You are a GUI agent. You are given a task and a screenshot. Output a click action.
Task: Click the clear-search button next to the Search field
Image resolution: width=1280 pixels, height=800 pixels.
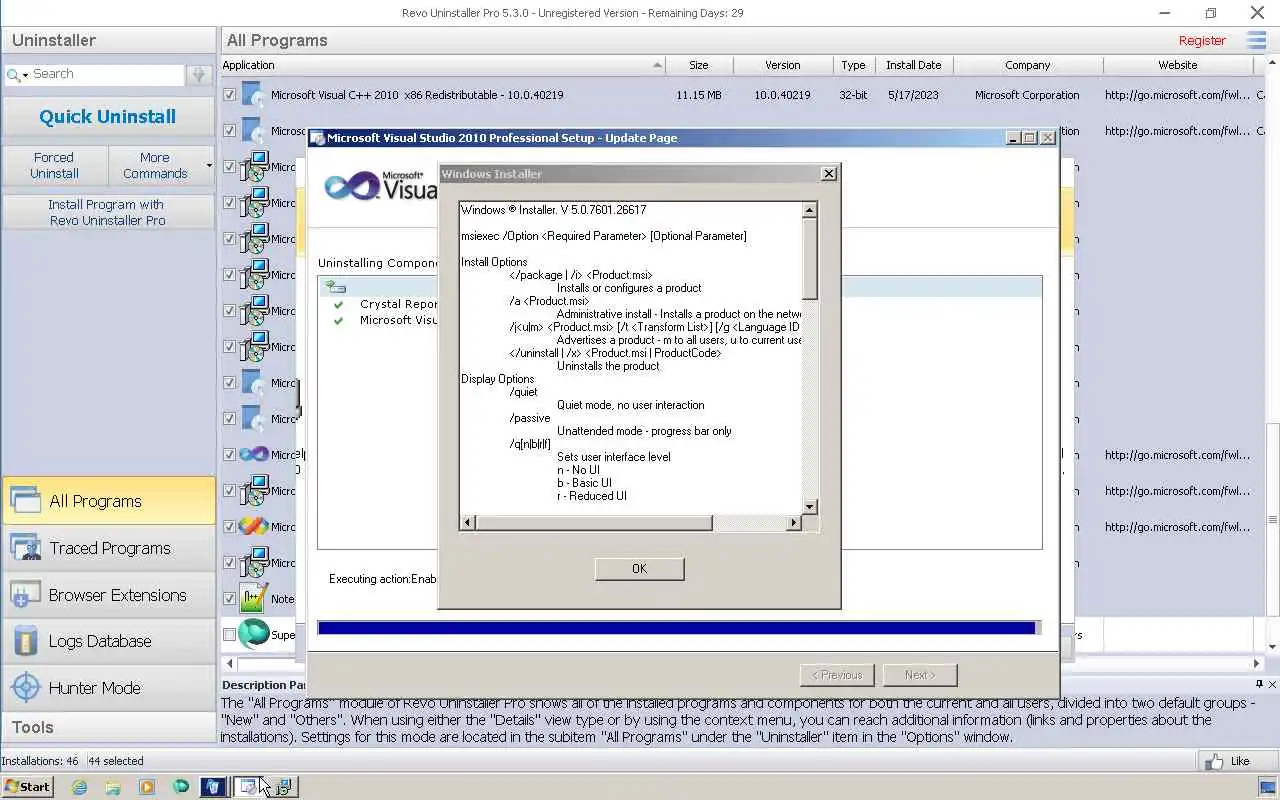198,75
